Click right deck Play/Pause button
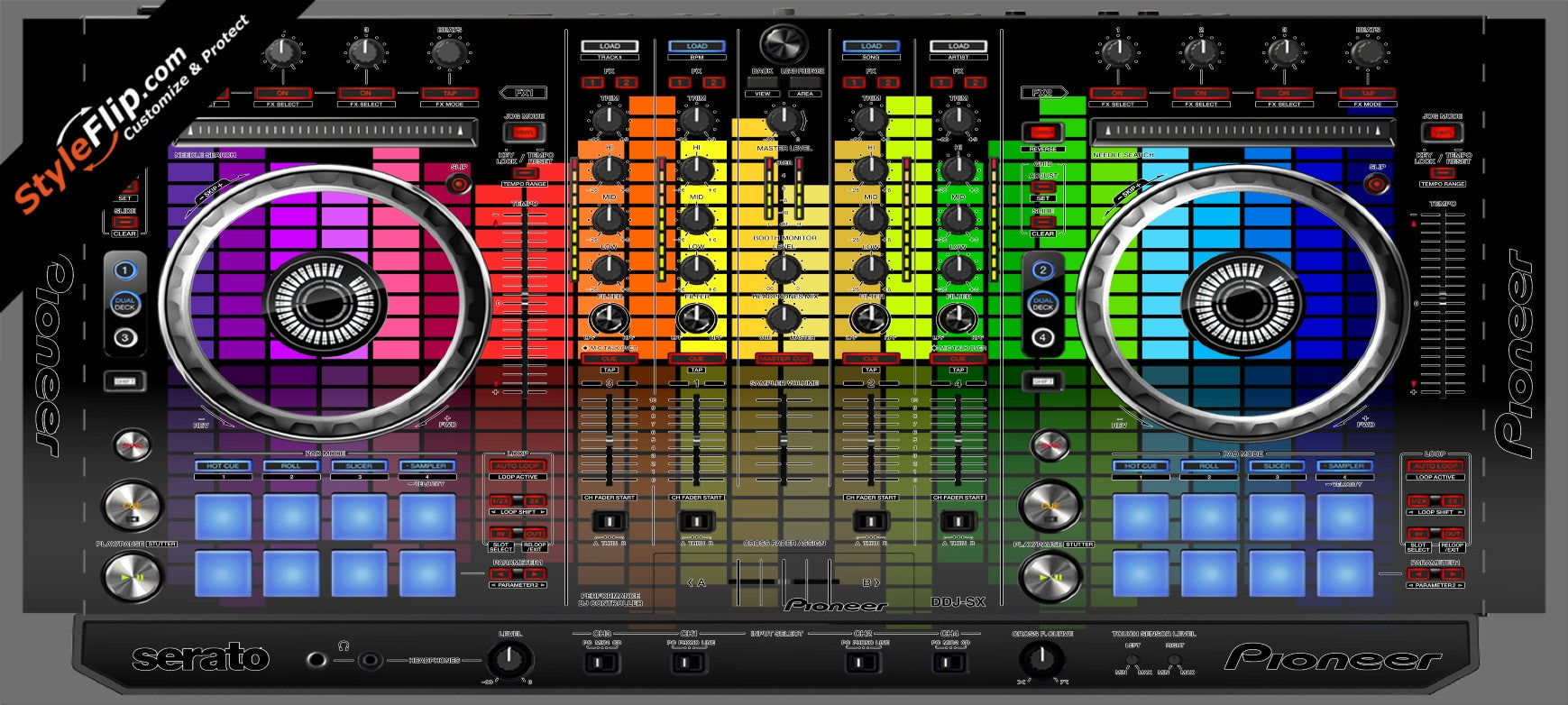Screen dimensions: 1568x705 click(1050, 575)
